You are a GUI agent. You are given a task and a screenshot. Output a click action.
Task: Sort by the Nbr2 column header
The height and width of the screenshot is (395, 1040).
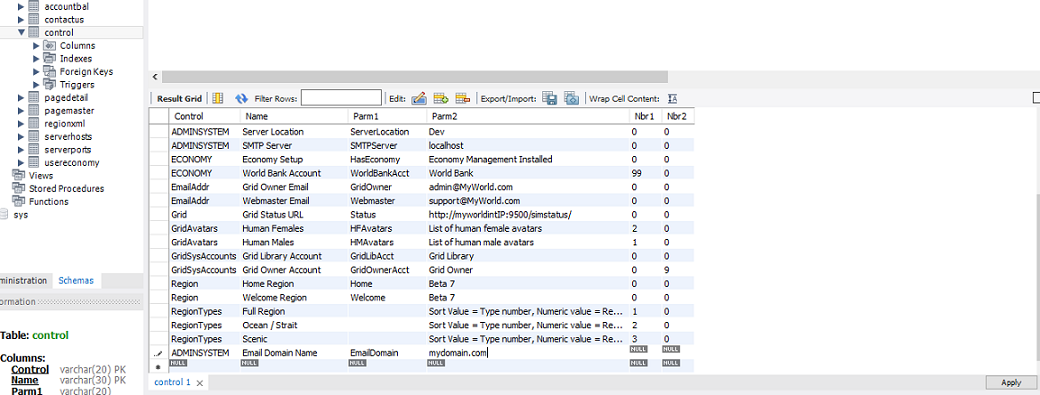click(x=678, y=116)
